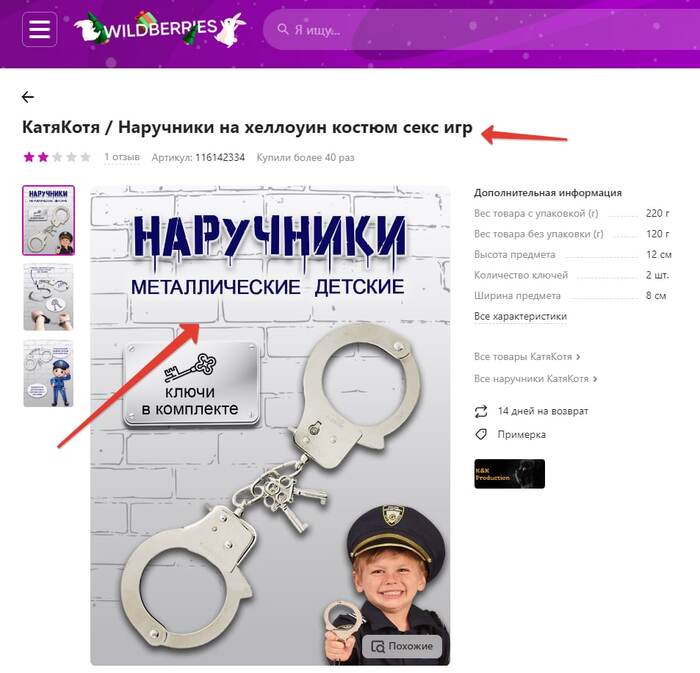Click the try-on tag icon

point(481,434)
